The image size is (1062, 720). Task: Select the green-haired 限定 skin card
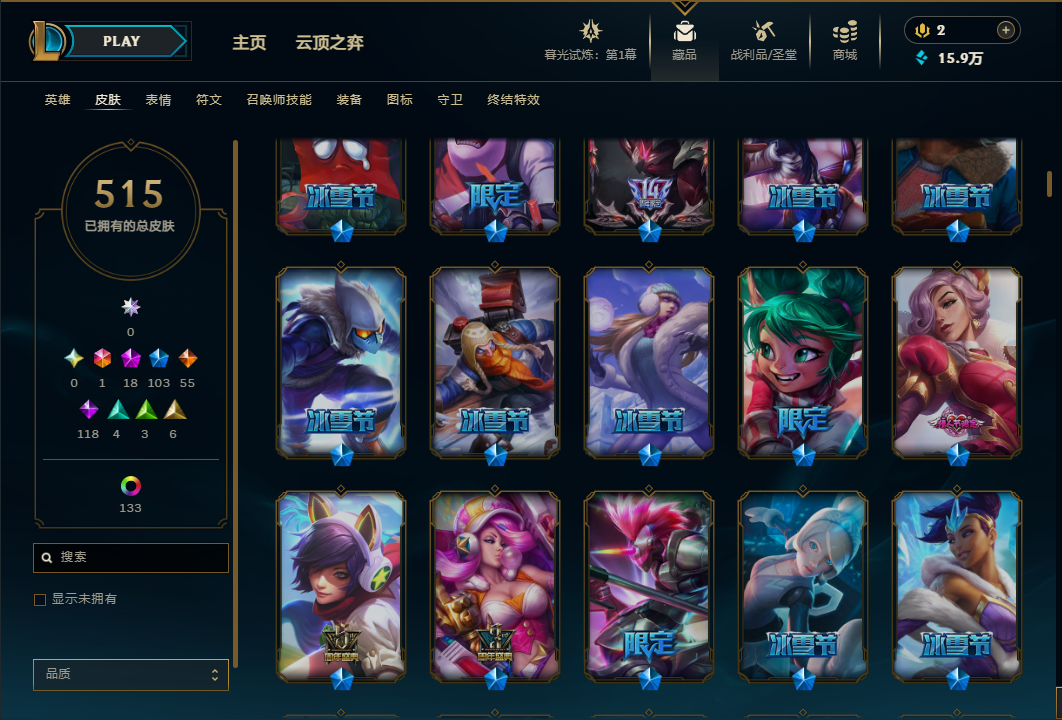[x=803, y=362]
